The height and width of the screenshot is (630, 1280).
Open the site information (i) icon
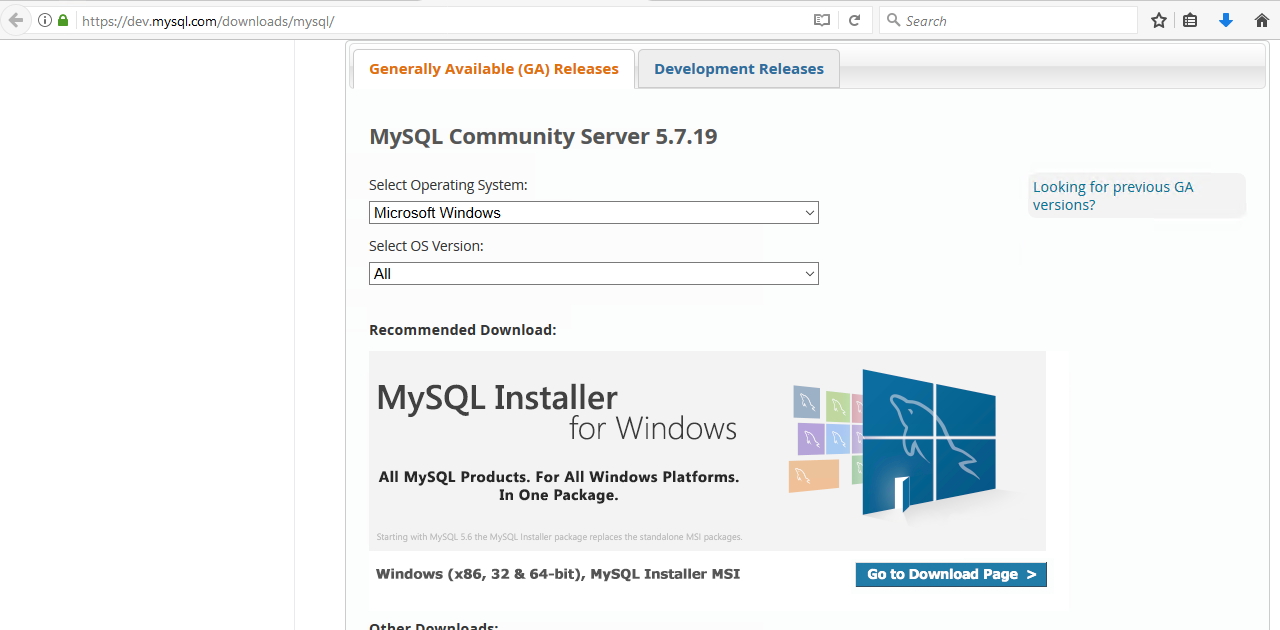tap(45, 20)
